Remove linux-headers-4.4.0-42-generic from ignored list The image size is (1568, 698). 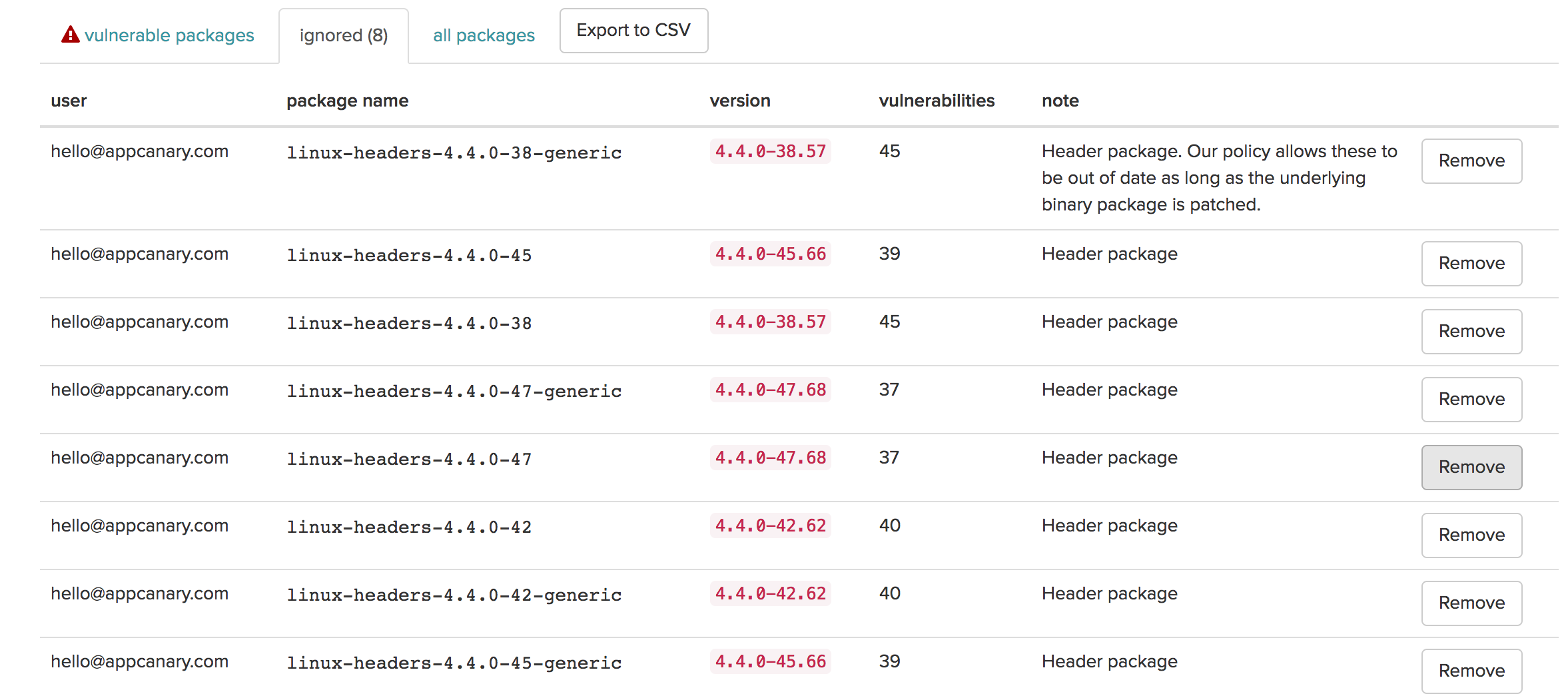coord(1471,603)
